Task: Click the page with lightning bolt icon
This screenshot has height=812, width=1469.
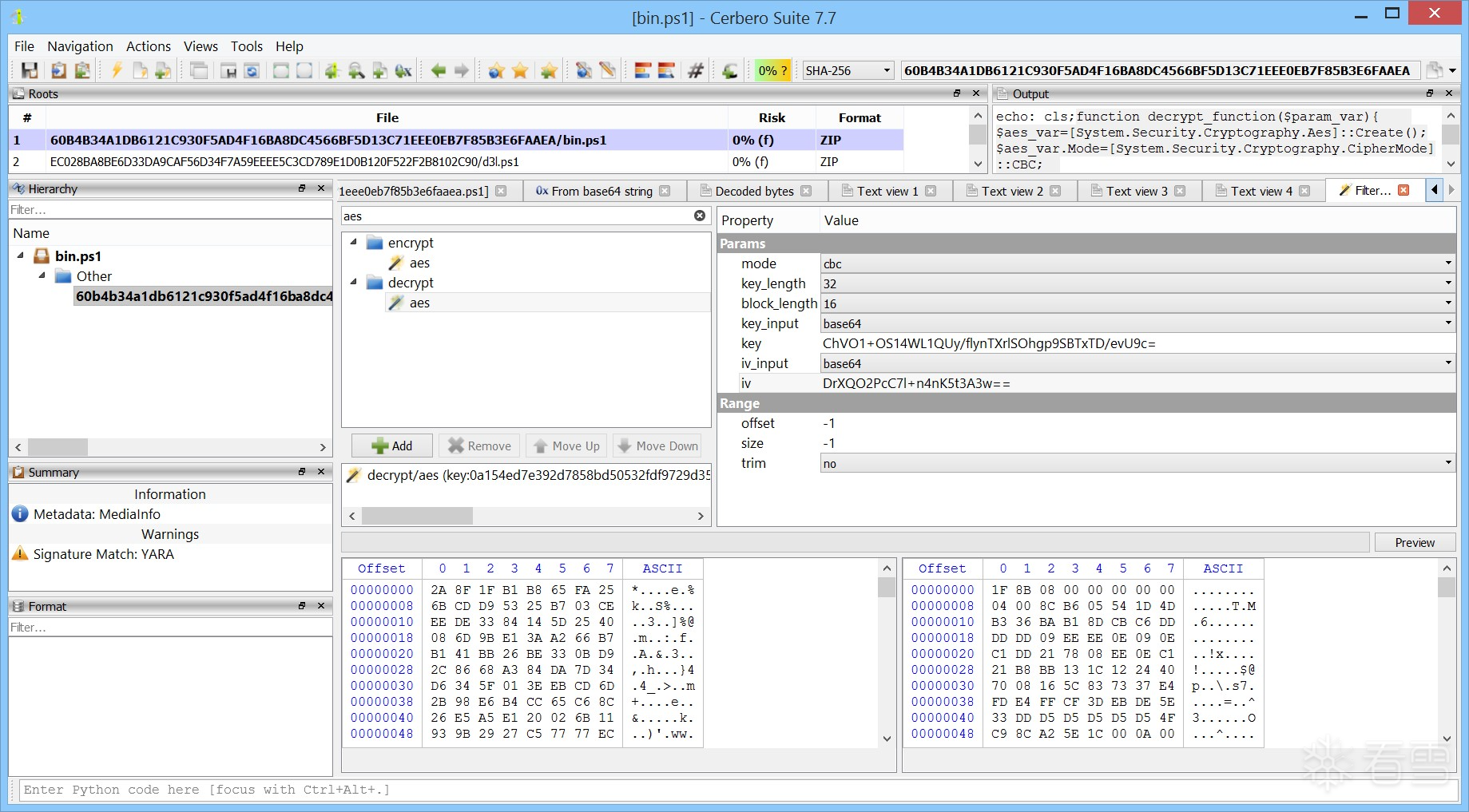Action: pyautogui.click(x=140, y=70)
